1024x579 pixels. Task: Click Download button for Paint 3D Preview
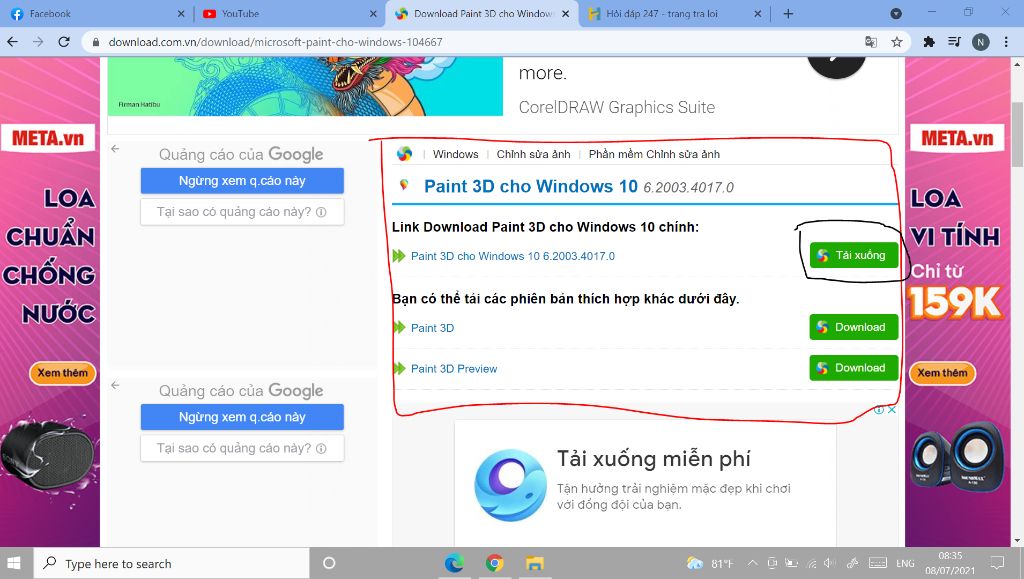[854, 368]
